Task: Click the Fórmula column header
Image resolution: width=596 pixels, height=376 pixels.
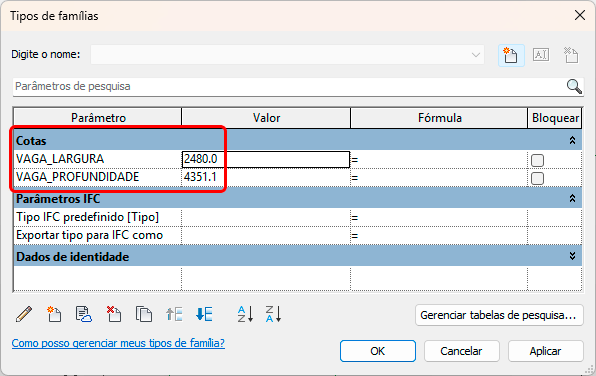Action: (439, 118)
